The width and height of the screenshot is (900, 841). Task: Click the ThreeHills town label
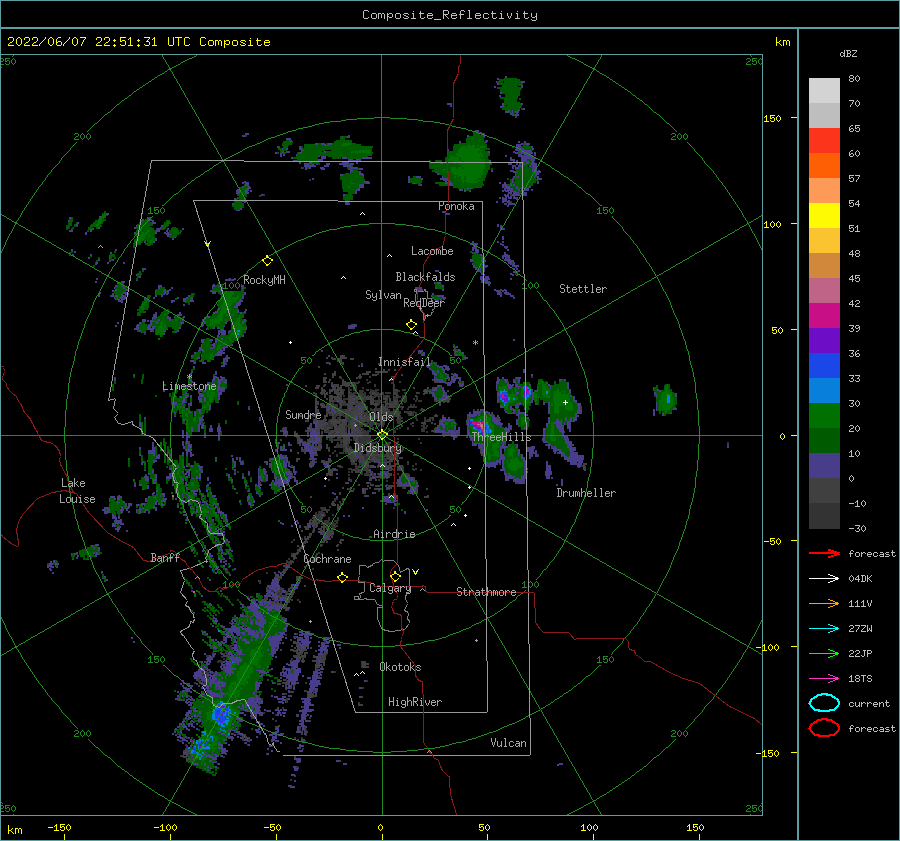click(501, 437)
